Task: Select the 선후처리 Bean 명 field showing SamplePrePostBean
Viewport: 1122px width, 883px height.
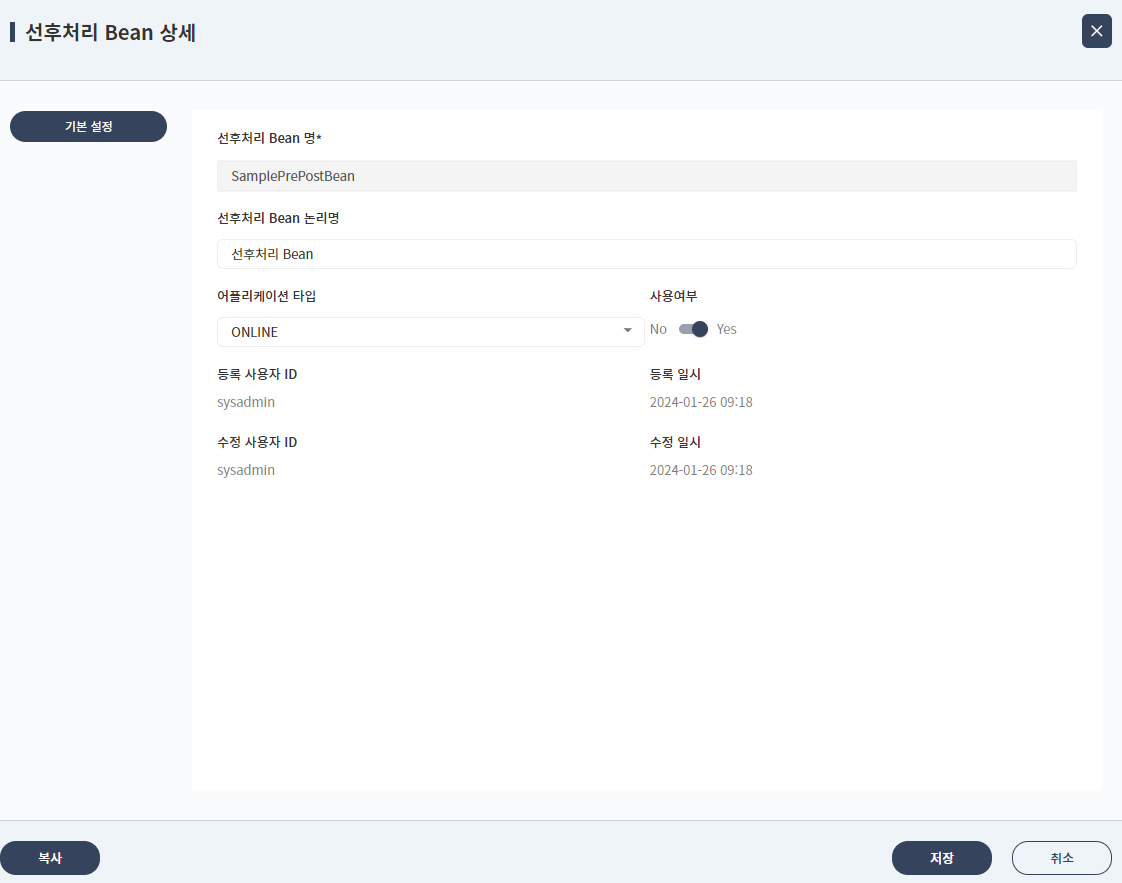Action: [646, 175]
